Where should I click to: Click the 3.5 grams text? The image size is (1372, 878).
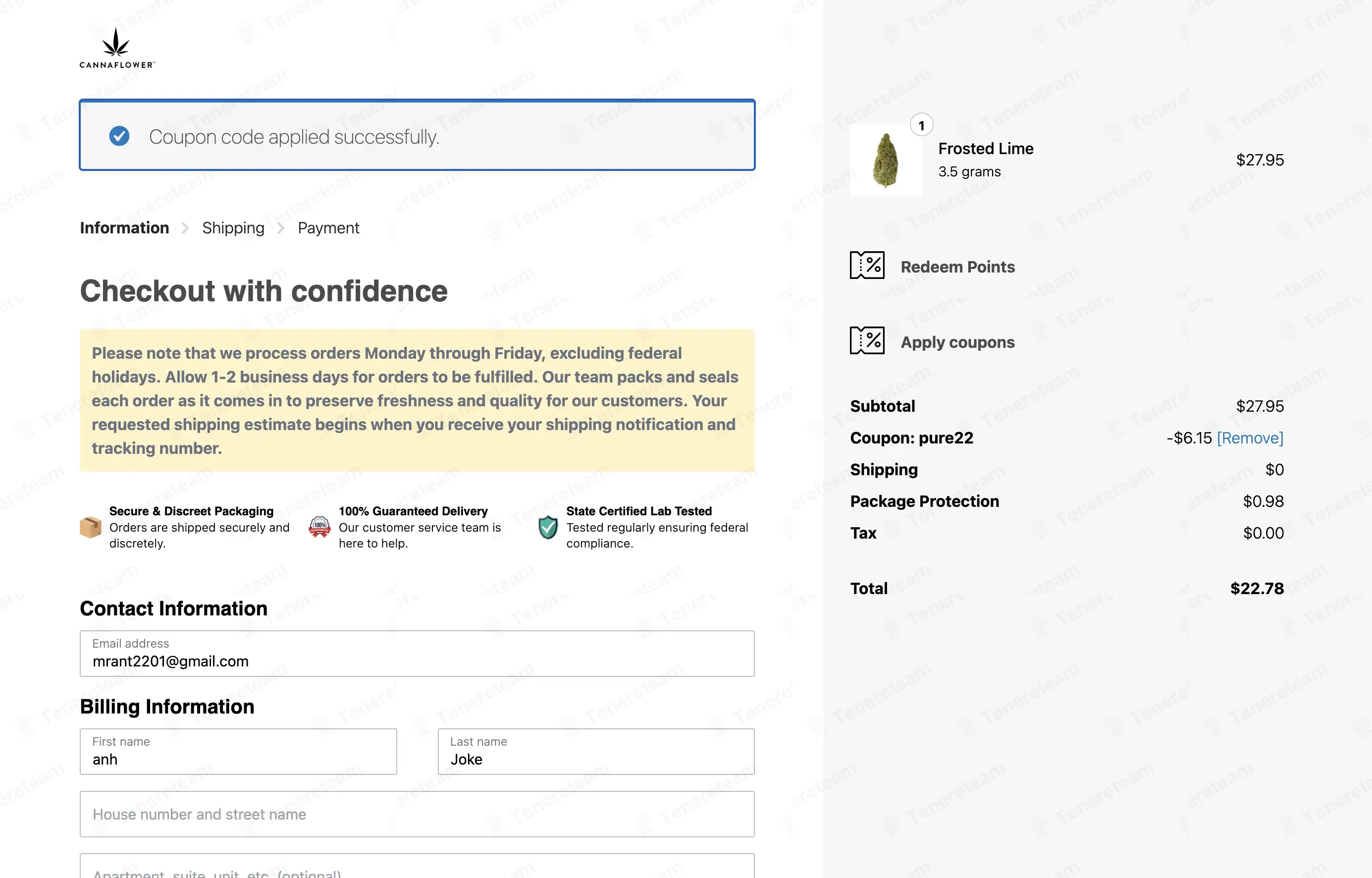click(969, 171)
